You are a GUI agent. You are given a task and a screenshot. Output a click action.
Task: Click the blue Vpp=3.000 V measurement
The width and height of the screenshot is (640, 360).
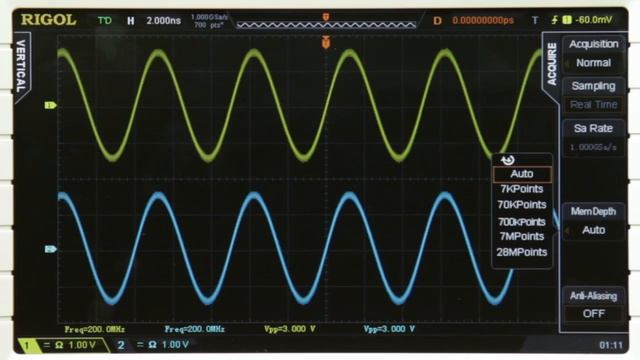point(389,329)
